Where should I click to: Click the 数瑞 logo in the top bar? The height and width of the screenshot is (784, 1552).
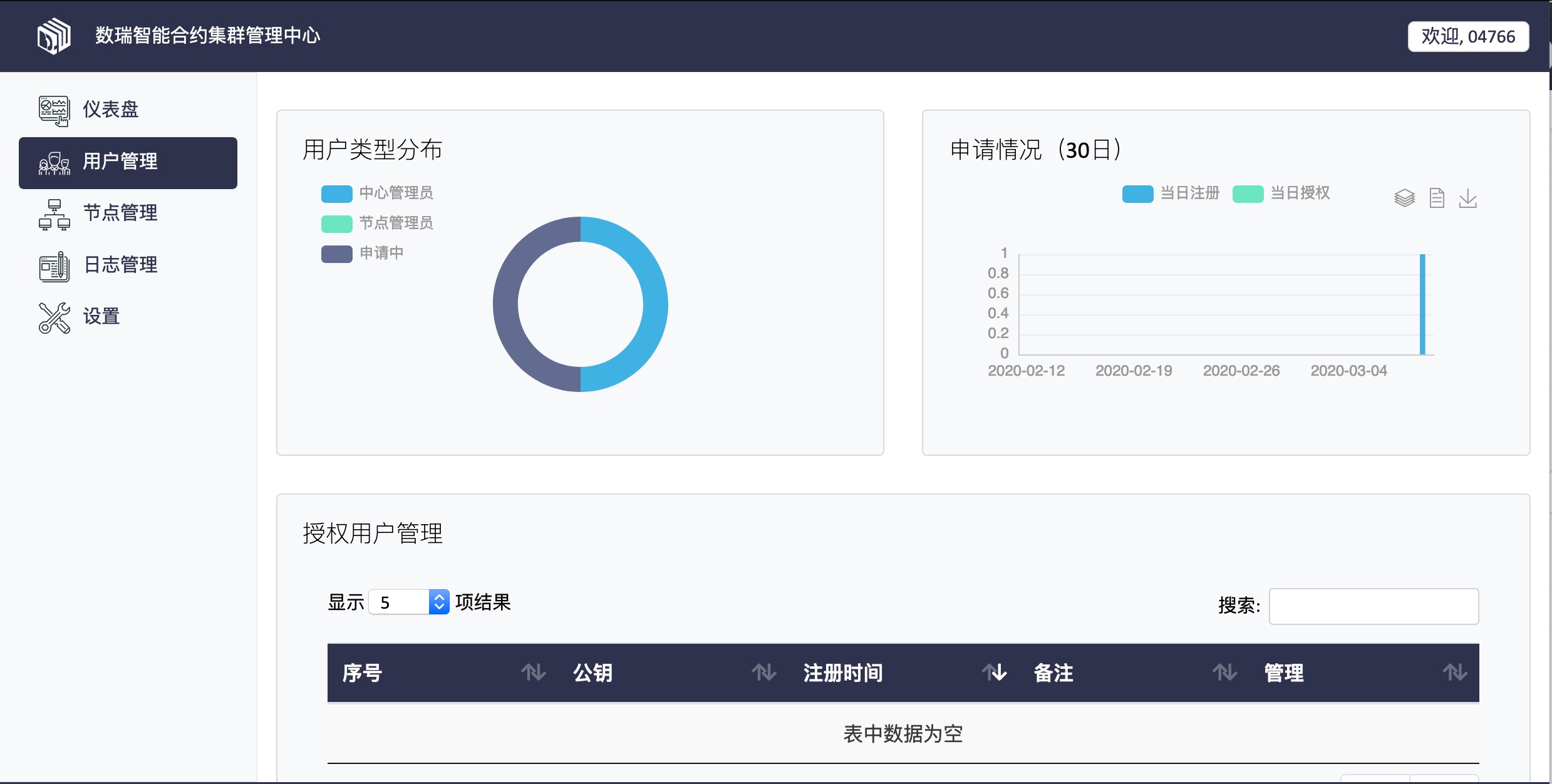click(54, 36)
